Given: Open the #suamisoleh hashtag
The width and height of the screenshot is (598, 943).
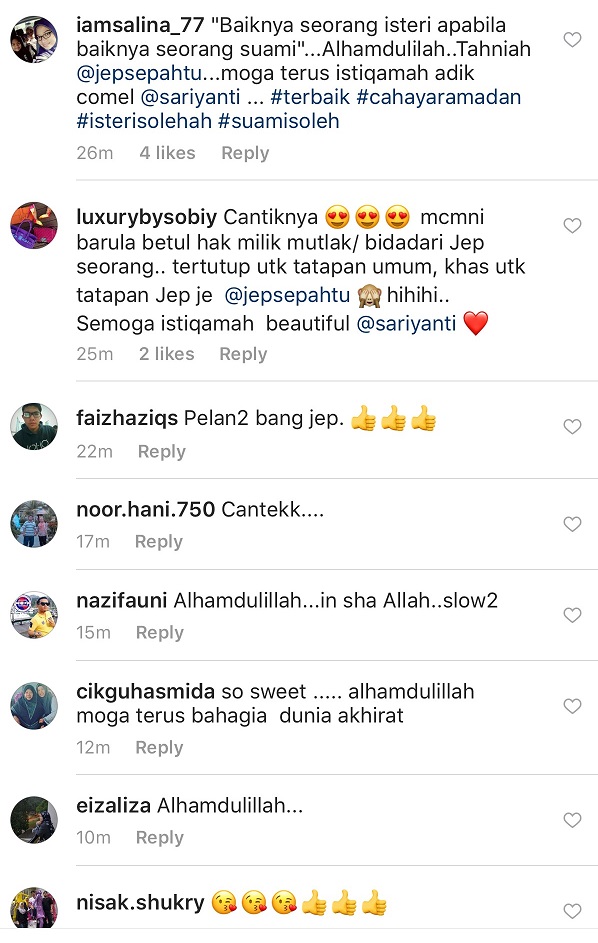Looking at the screenshot, I should pyautogui.click(x=279, y=121).
